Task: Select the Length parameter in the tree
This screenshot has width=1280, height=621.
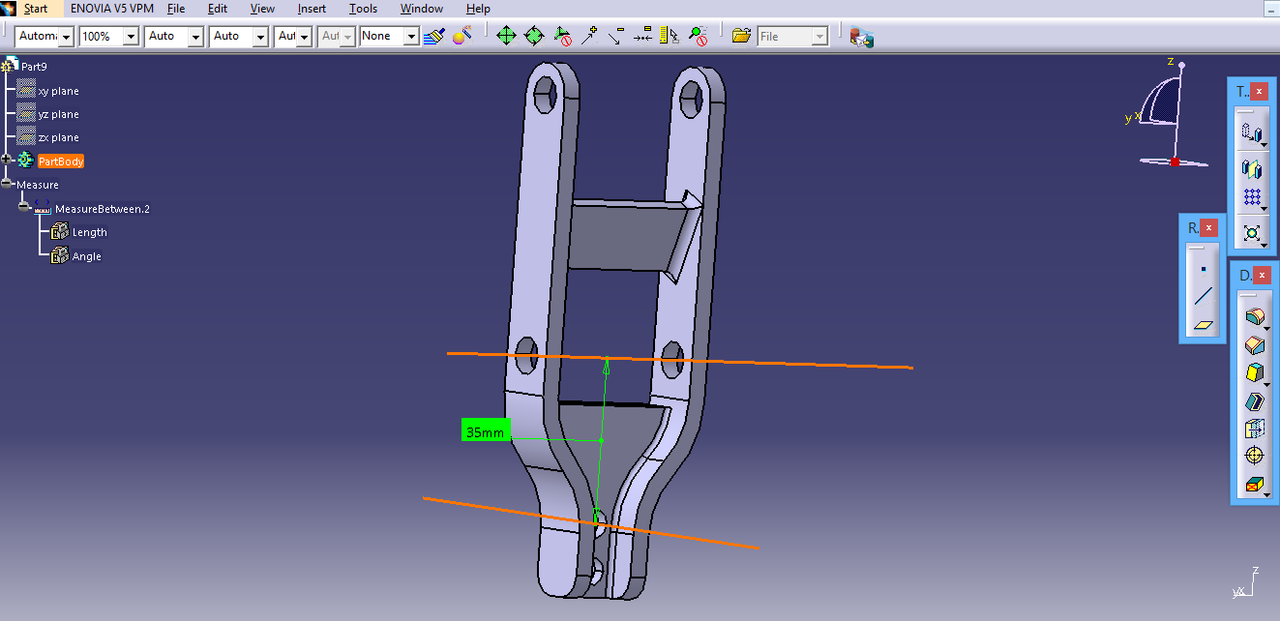Action: [89, 232]
